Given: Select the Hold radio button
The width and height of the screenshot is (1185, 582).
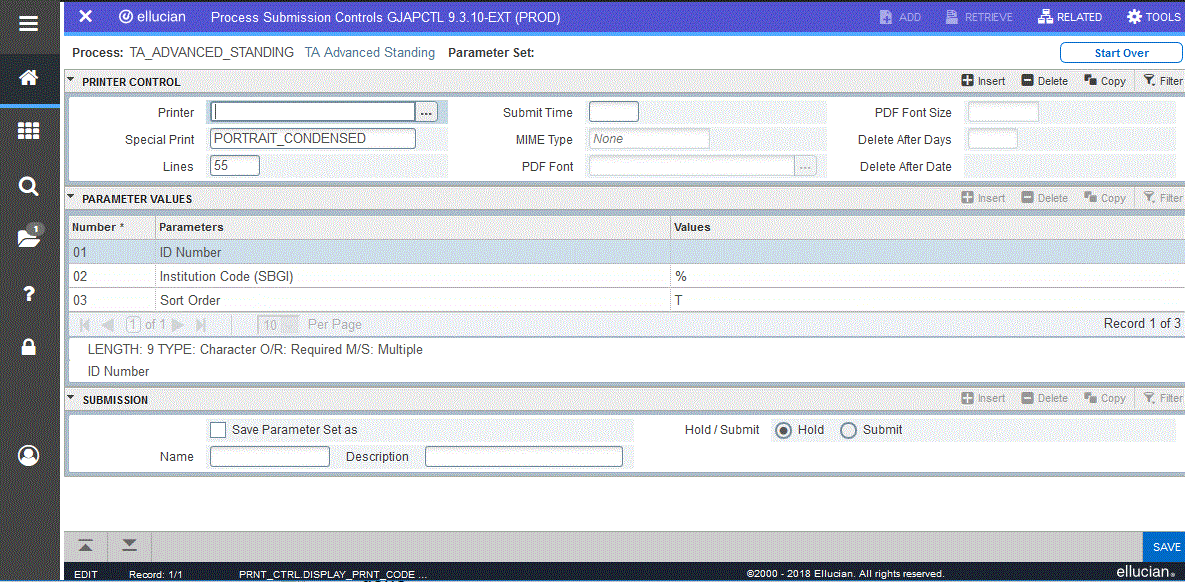Looking at the screenshot, I should [x=784, y=430].
